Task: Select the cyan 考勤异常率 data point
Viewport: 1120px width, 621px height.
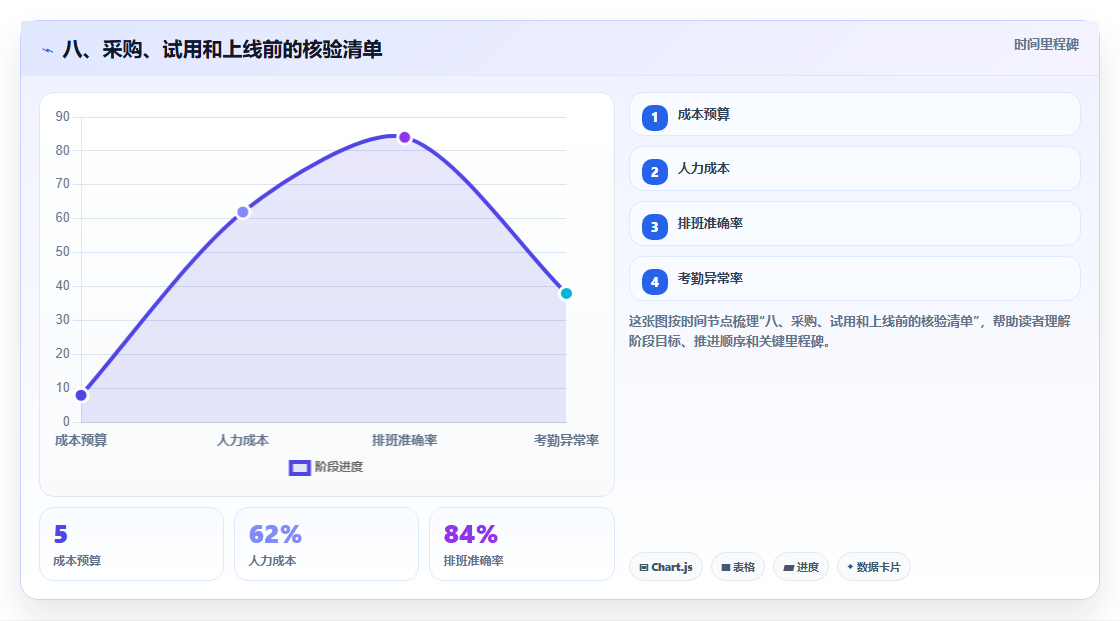Action: (566, 294)
